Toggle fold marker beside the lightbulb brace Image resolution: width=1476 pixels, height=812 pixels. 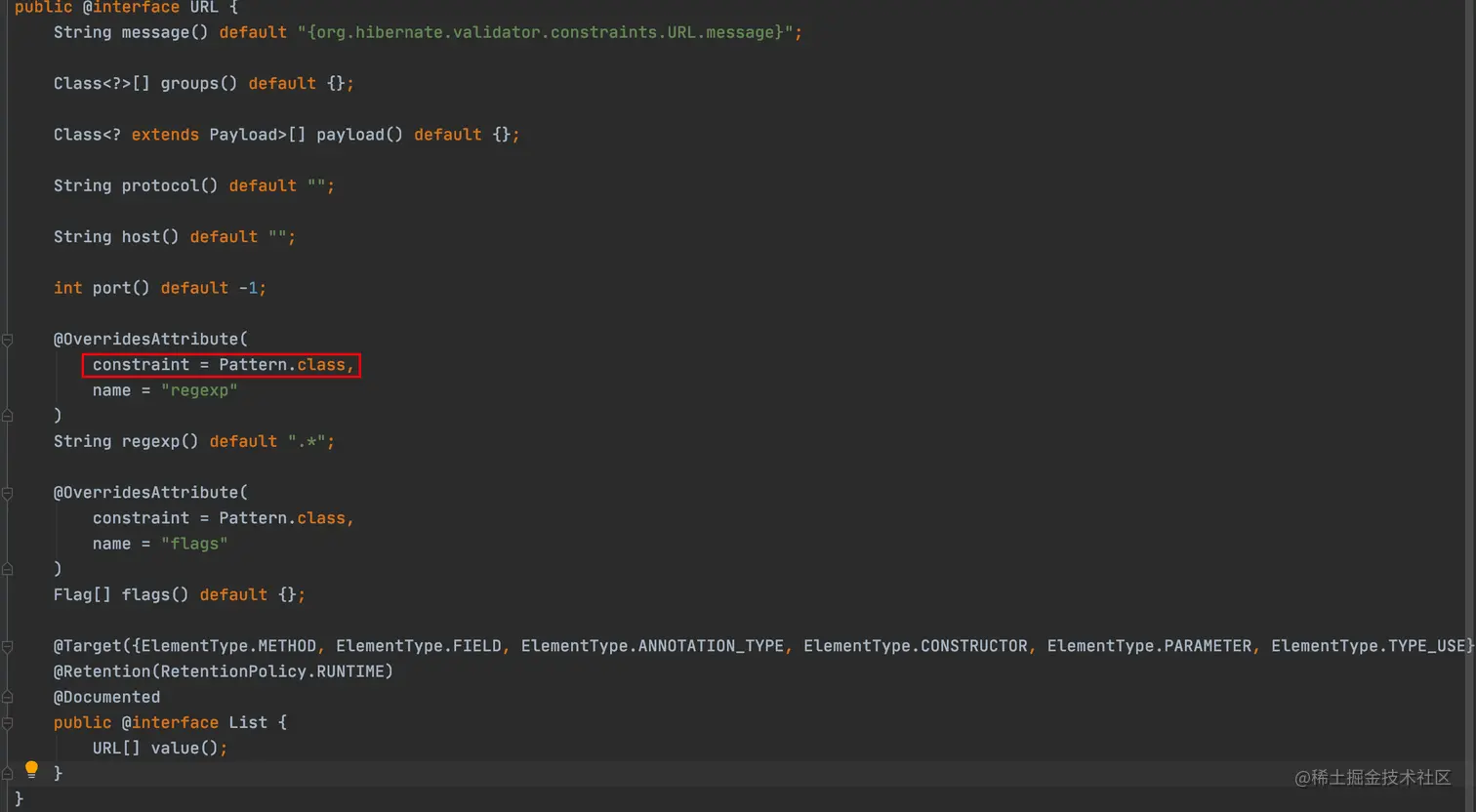click(x=7, y=774)
